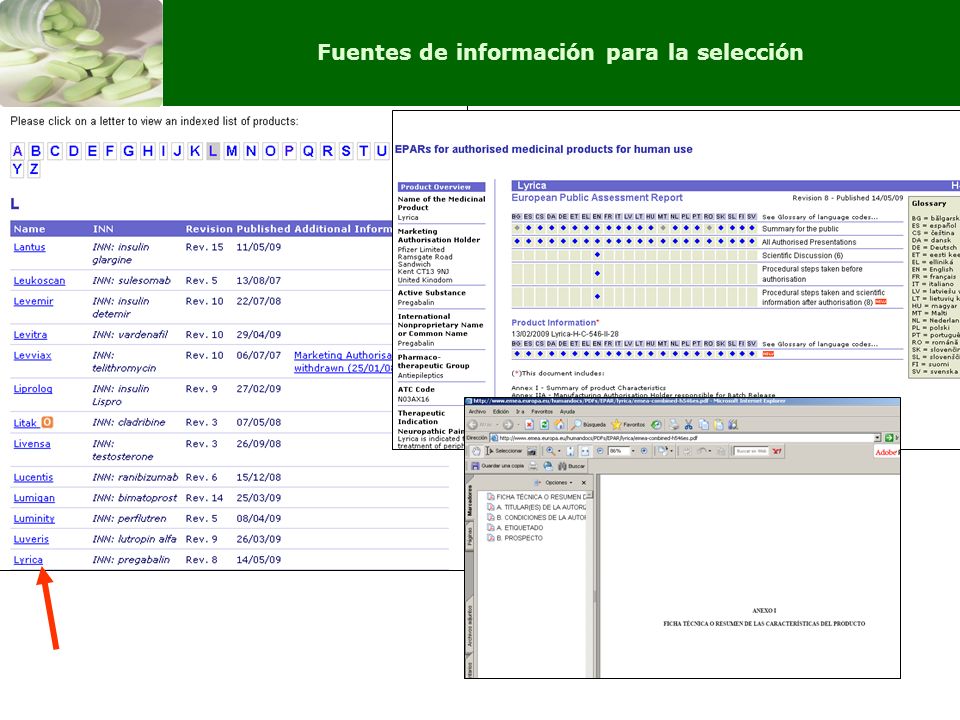Open the Favoritos menu
Screen dimensions: 960x720
tap(542, 411)
